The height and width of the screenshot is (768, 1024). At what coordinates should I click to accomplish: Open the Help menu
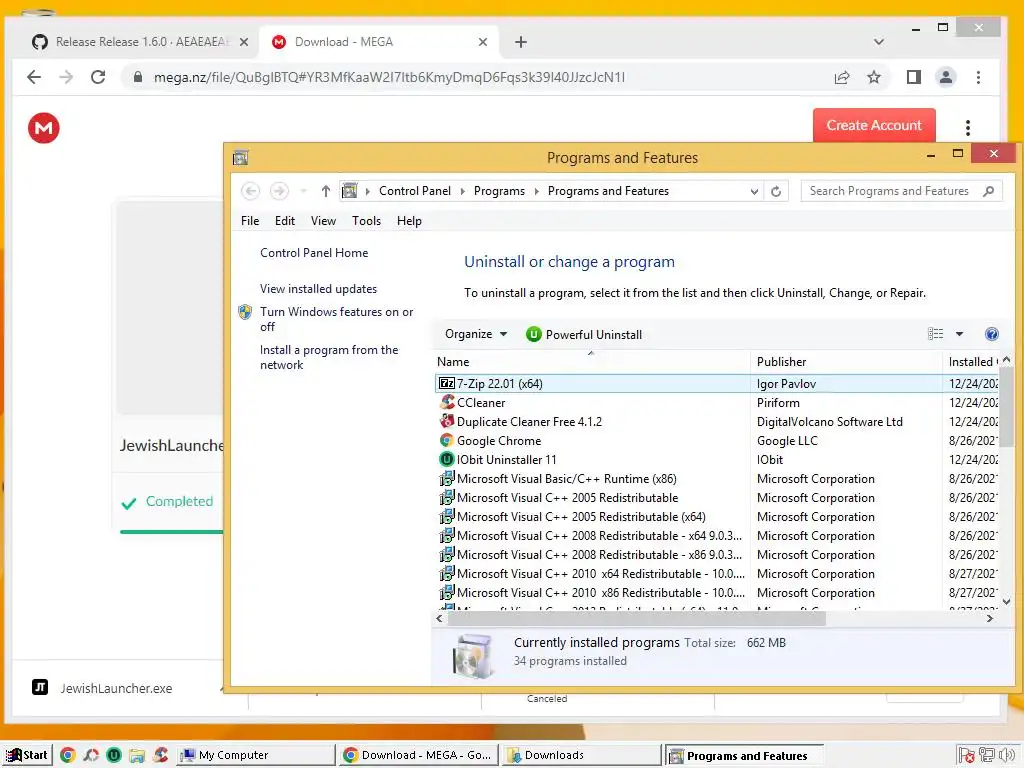(409, 221)
